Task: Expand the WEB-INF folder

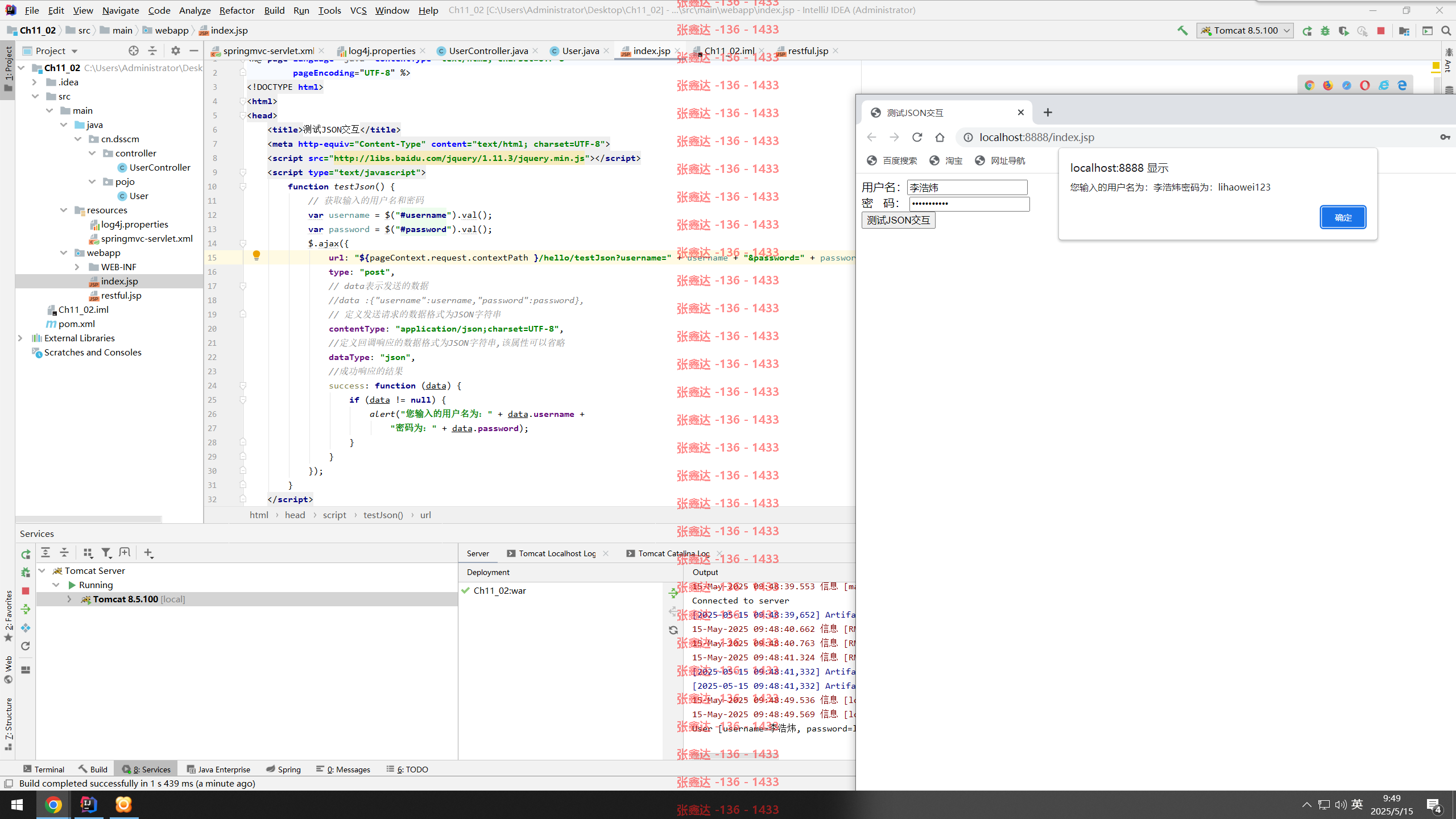Action: pyautogui.click(x=77, y=267)
